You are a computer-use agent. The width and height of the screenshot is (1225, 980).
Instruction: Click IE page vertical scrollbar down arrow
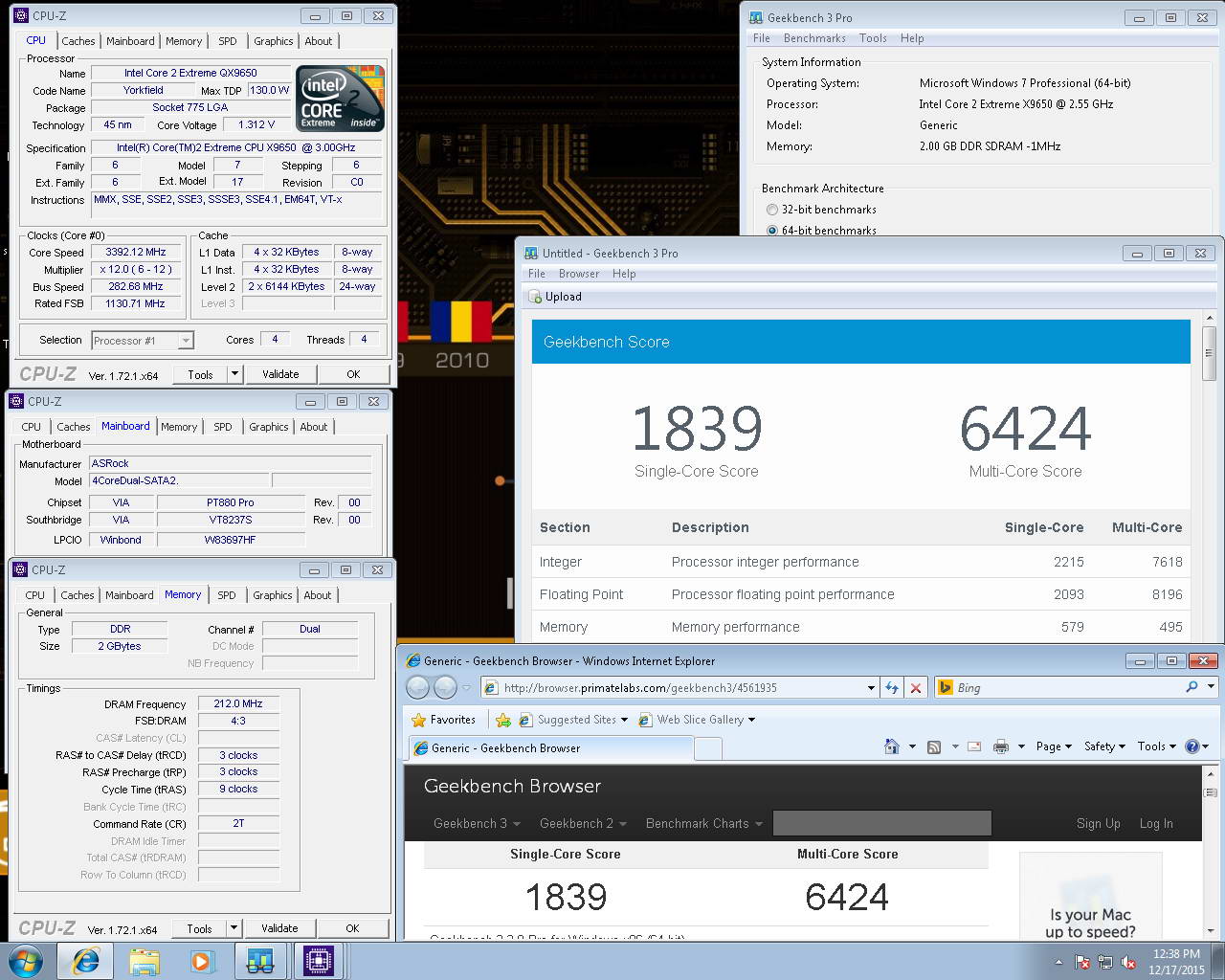pyautogui.click(x=1211, y=932)
